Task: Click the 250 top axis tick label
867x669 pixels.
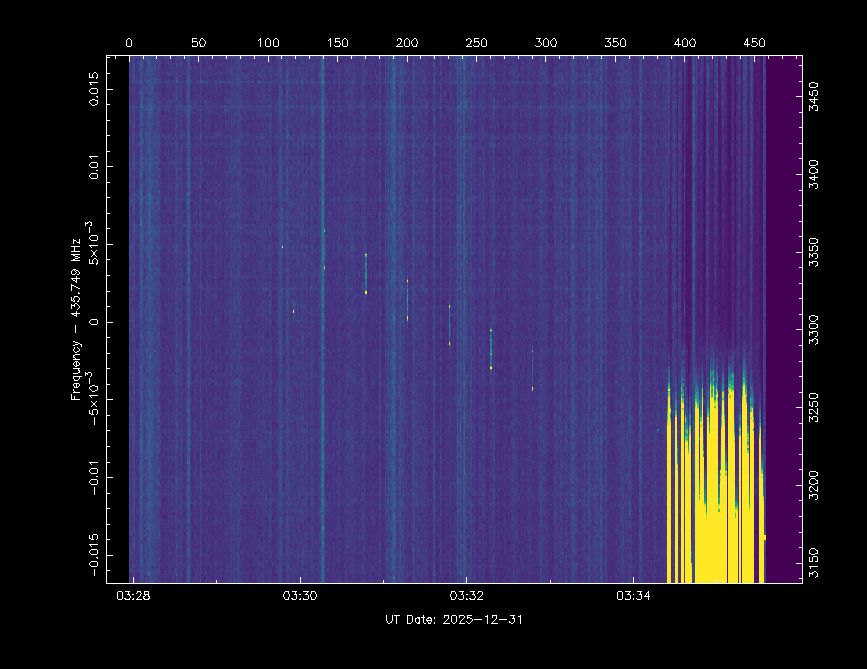Action: (476, 44)
